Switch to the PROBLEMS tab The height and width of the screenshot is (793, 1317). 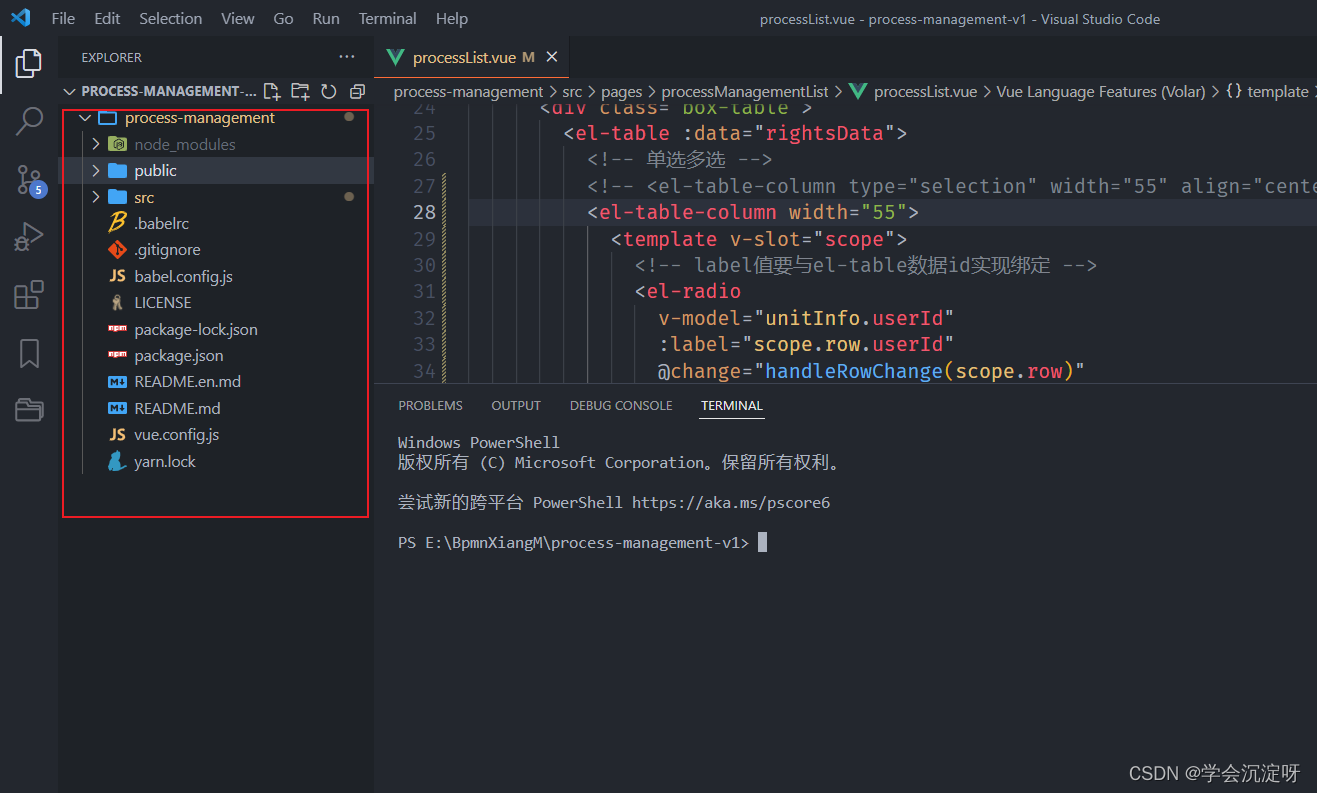coord(430,405)
